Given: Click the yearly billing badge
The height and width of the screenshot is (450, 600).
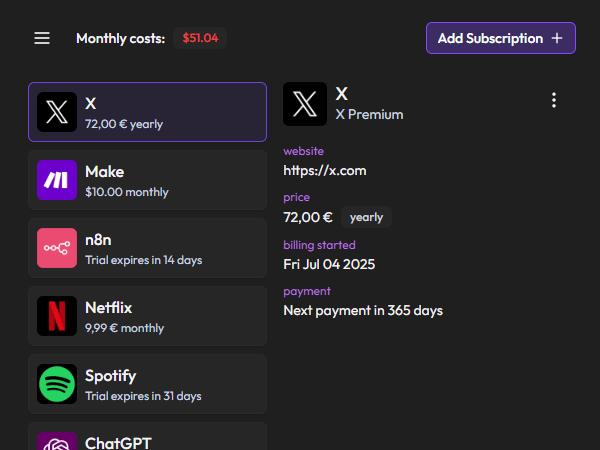Looking at the screenshot, I should click(366, 217).
